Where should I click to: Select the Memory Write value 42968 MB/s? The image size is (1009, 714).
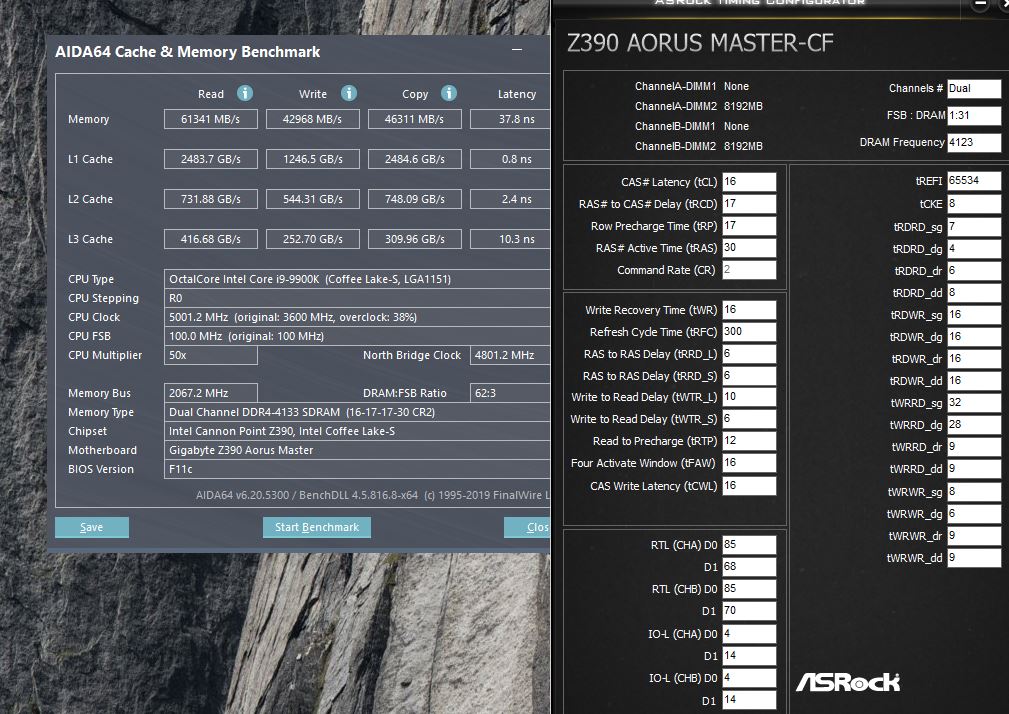[x=312, y=119]
